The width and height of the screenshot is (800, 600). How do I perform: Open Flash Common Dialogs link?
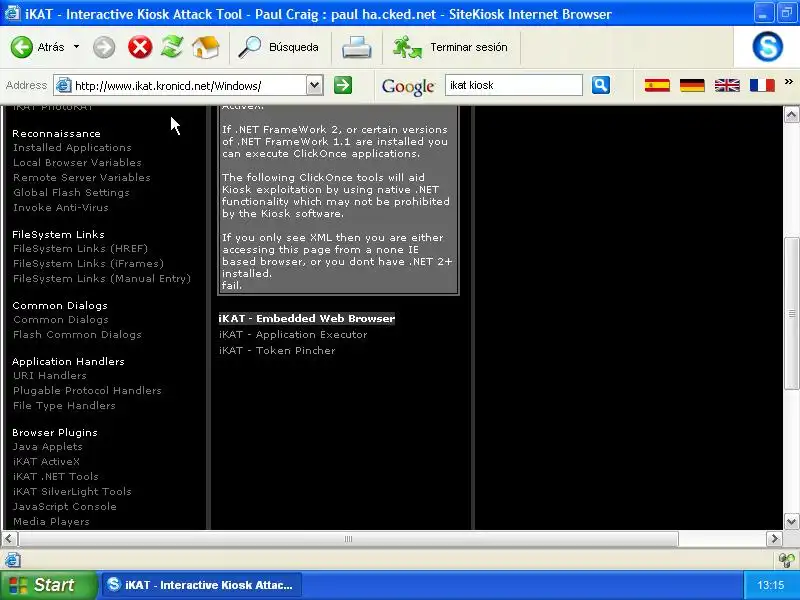pyautogui.click(x=78, y=335)
